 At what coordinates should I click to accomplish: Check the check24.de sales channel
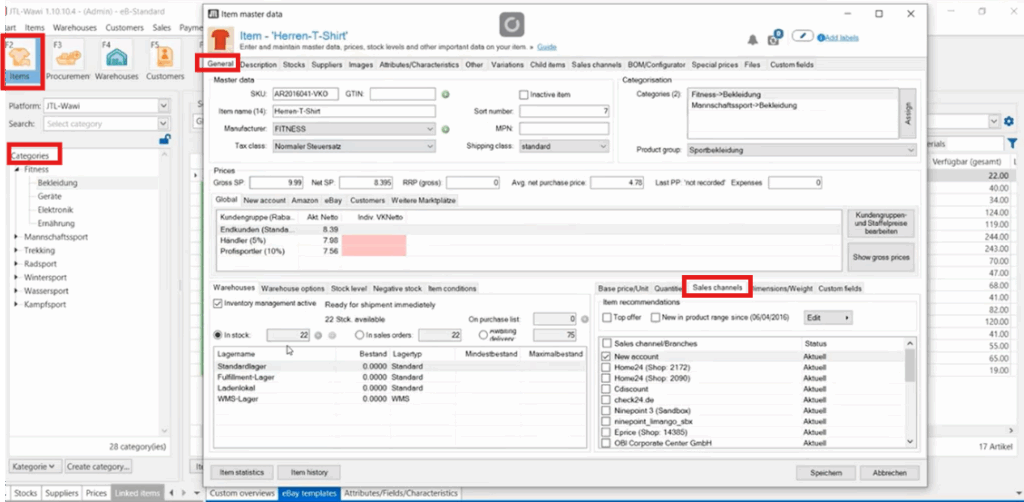(606, 400)
